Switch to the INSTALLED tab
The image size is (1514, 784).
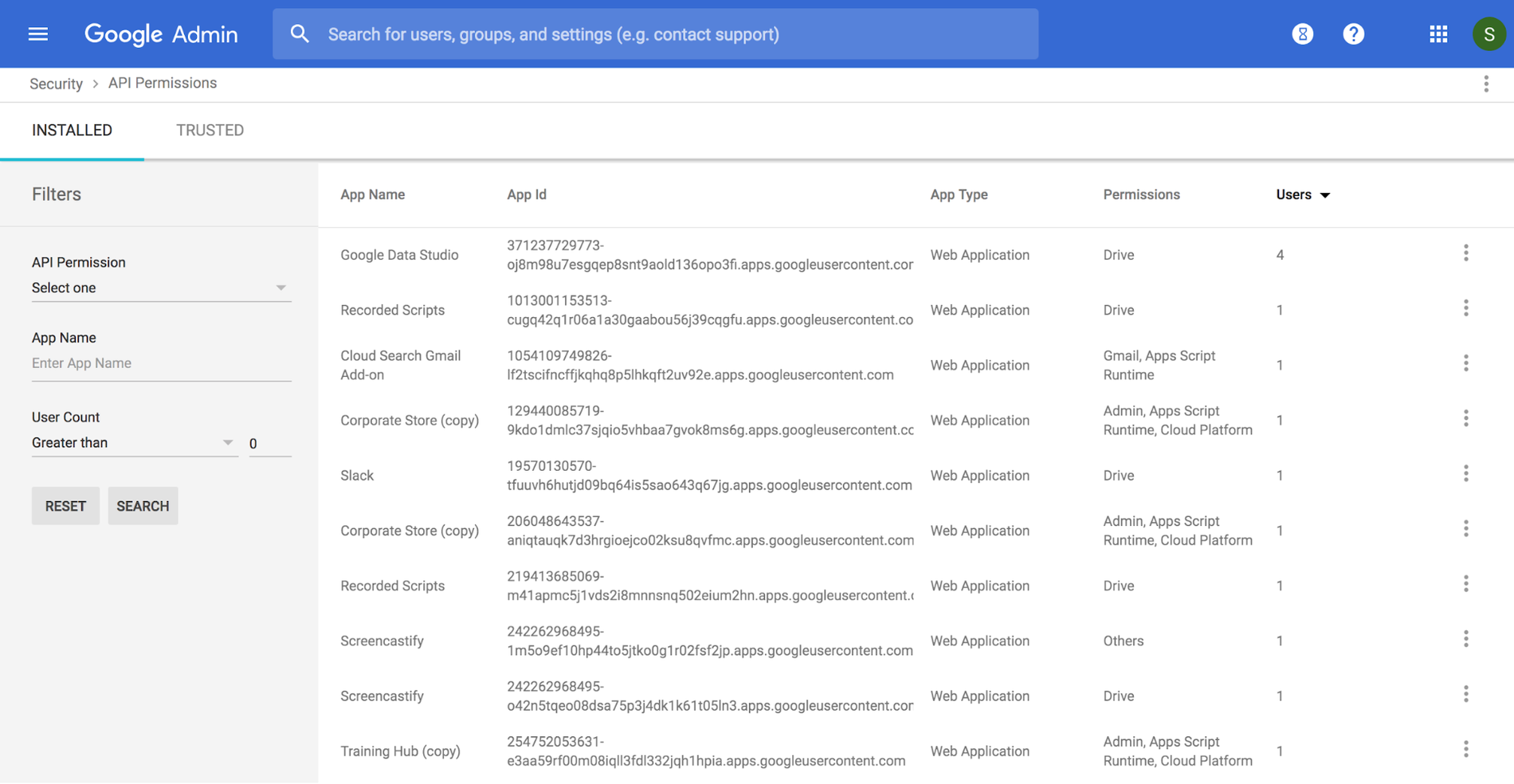72,130
